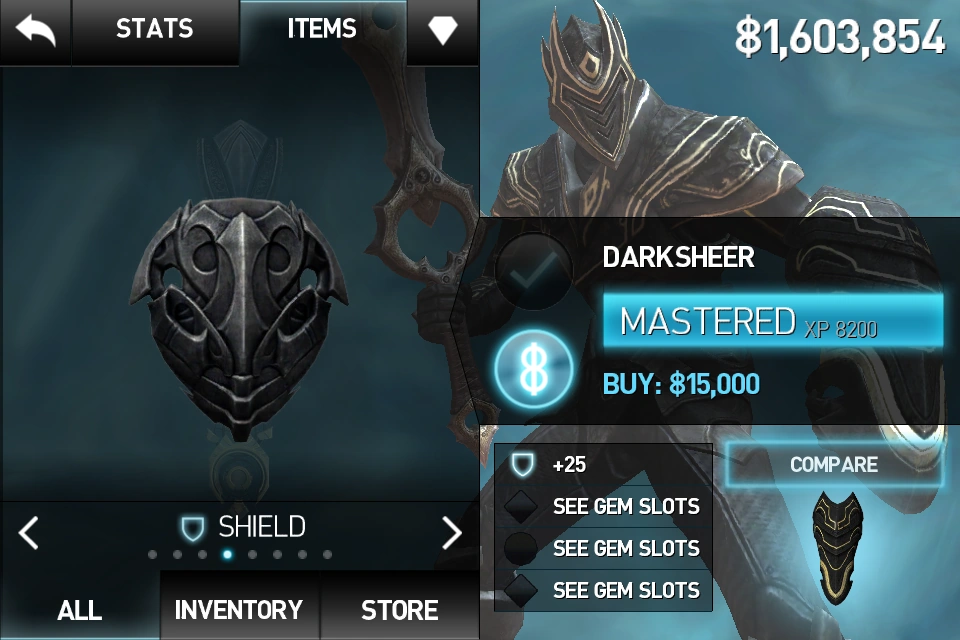The image size is (960, 640).
Task: Tap the shield defense +25 stat icon
Action: point(522,464)
